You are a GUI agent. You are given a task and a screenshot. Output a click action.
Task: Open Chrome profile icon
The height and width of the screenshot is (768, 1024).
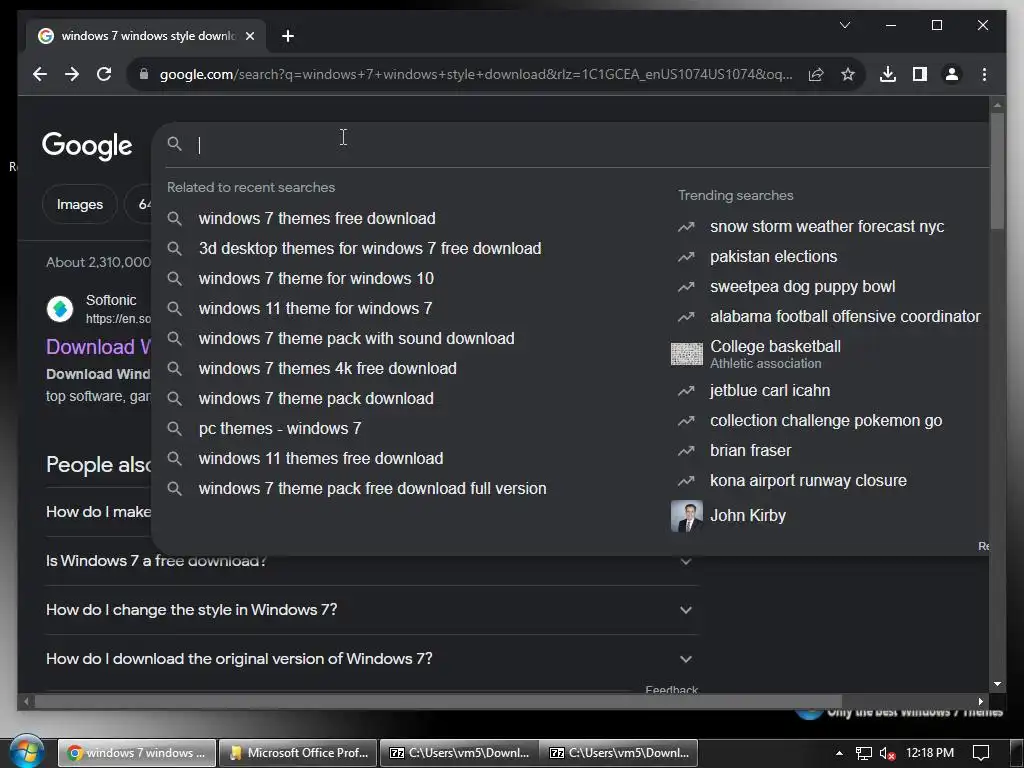click(952, 74)
